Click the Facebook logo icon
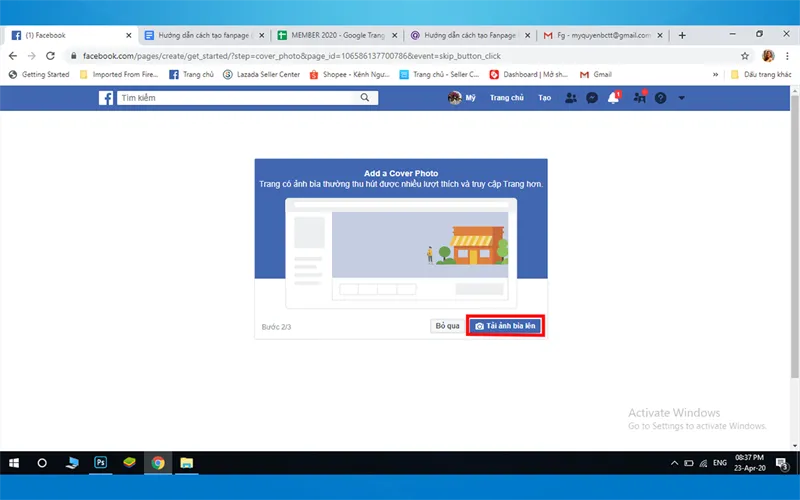800x500 pixels. [x=105, y=98]
